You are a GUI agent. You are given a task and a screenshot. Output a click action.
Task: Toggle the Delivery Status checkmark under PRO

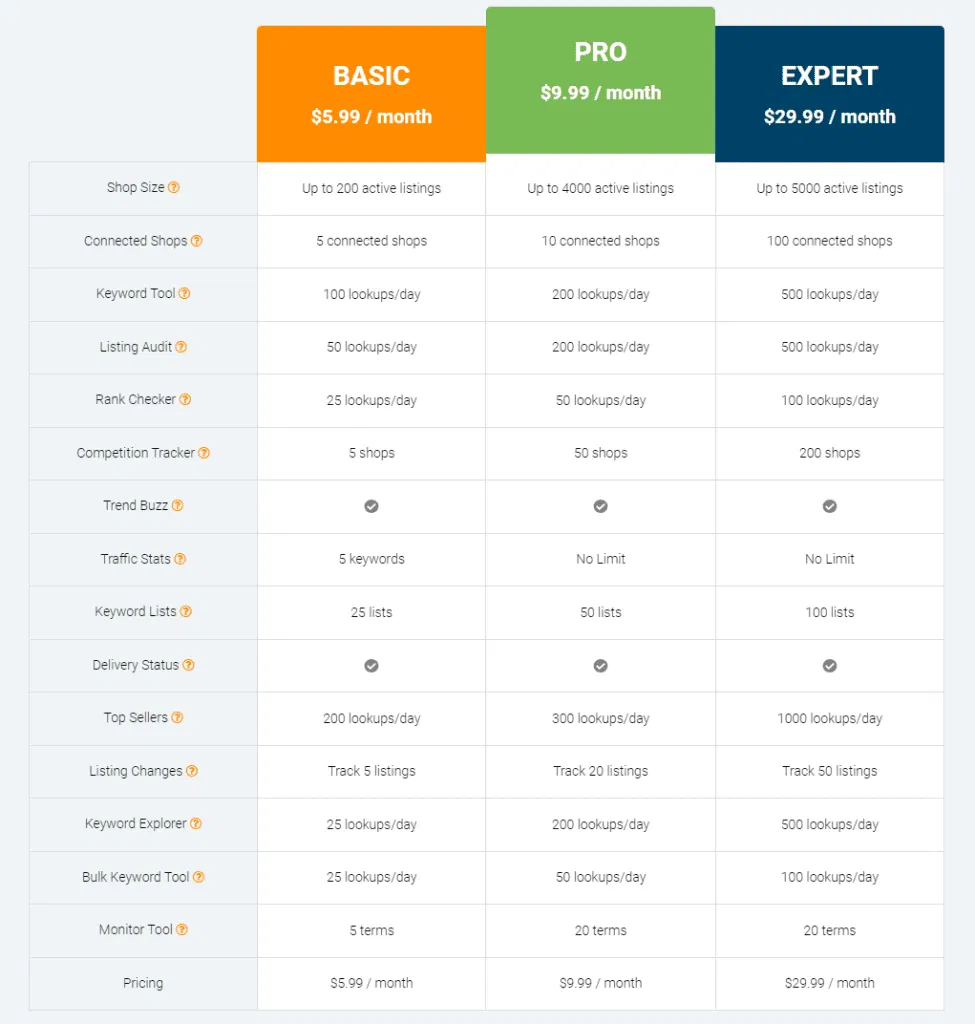[x=600, y=665]
